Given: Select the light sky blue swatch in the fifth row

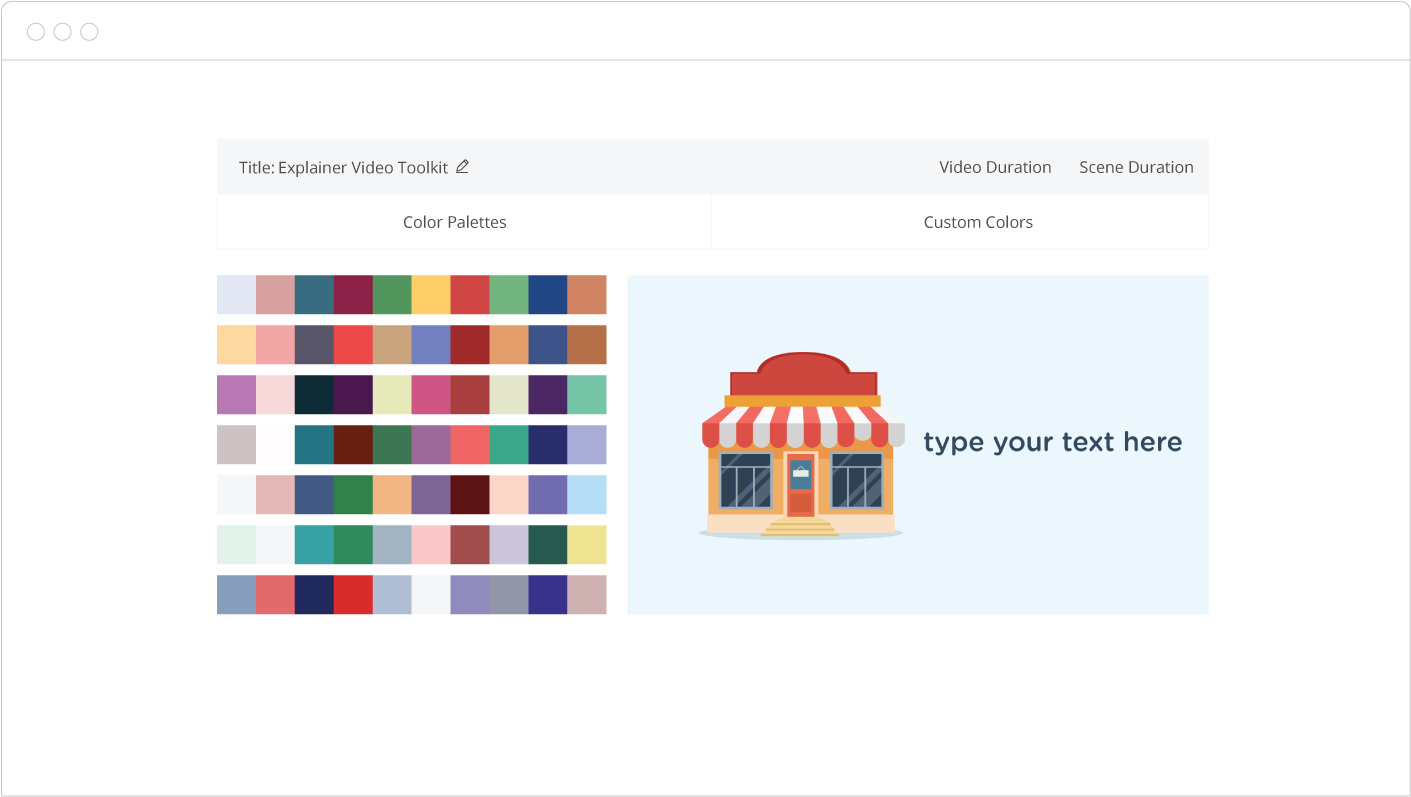Looking at the screenshot, I should [x=587, y=494].
